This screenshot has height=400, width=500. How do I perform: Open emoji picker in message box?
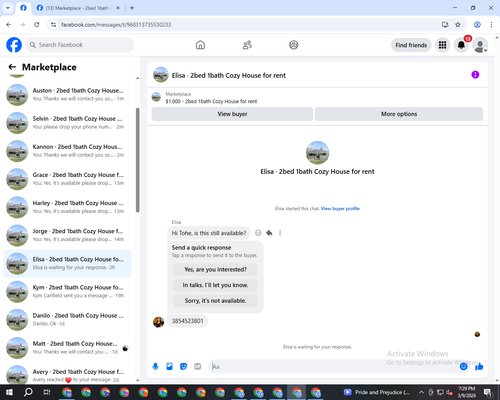coord(463,367)
